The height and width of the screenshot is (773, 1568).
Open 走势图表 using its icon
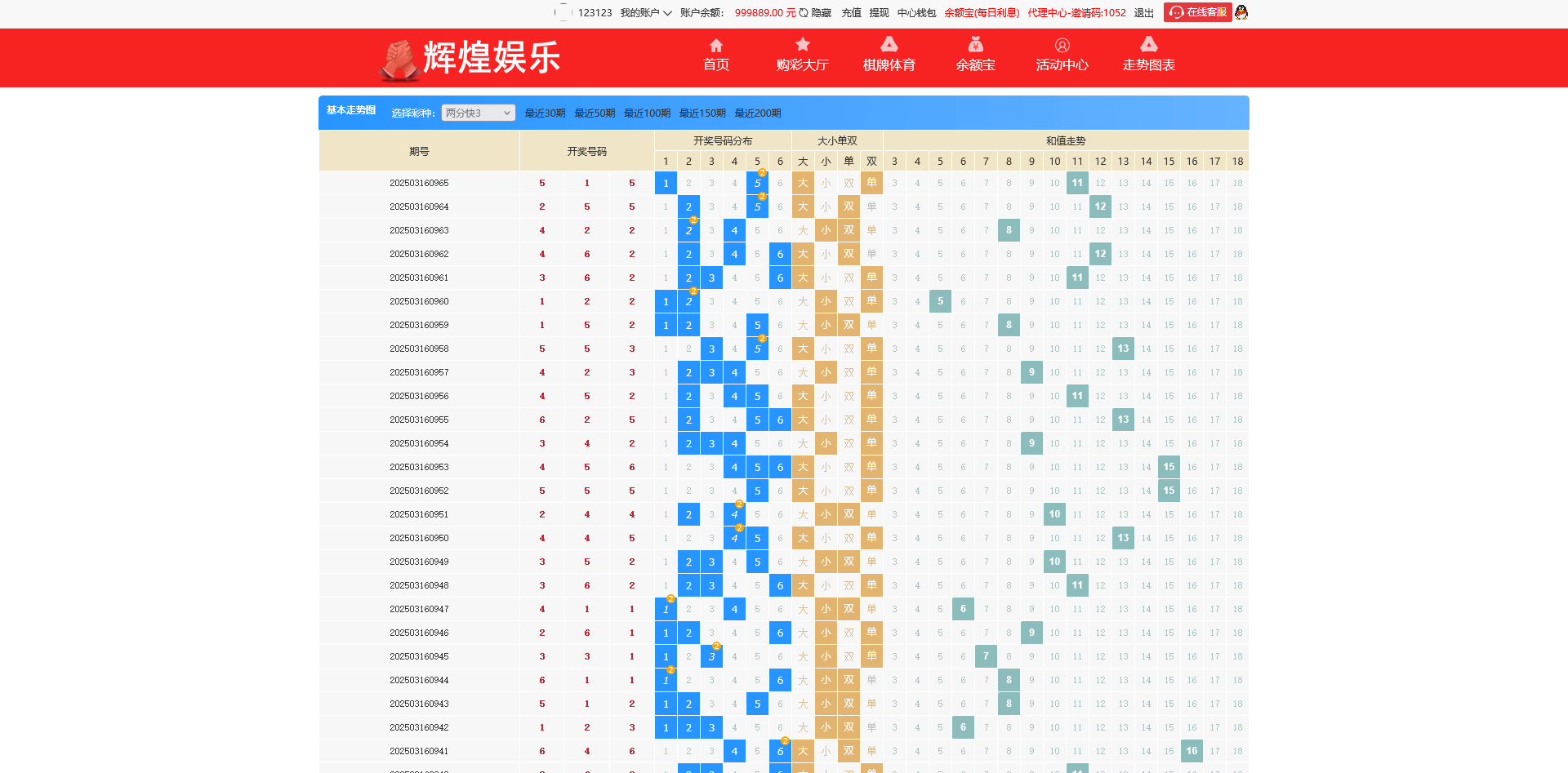(1149, 47)
